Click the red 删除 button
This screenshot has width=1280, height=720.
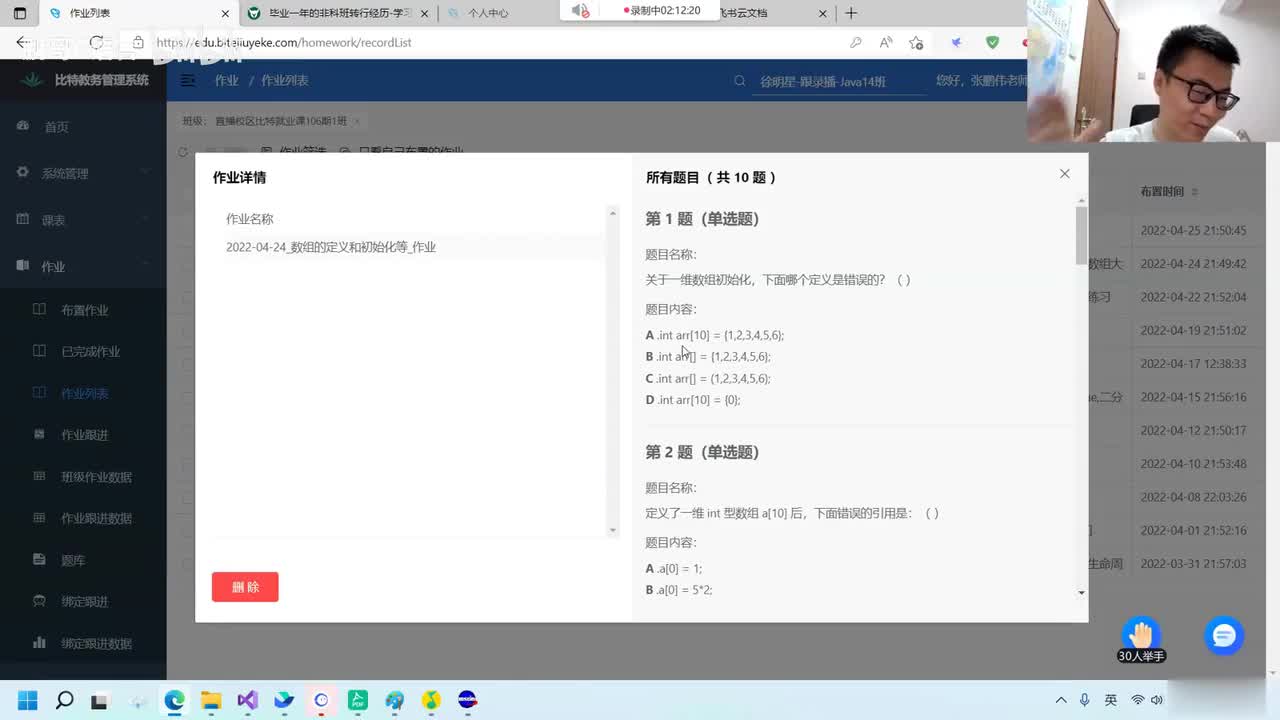[245, 587]
